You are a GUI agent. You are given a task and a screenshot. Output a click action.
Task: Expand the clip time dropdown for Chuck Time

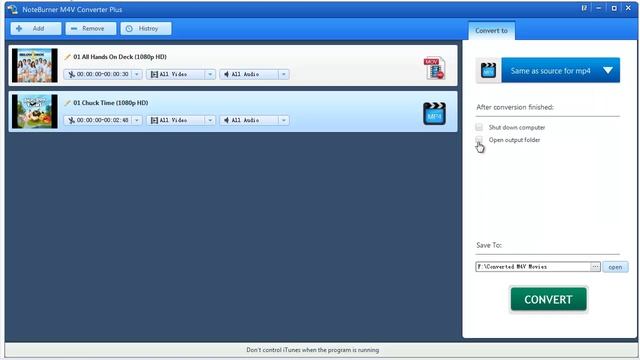click(x=137, y=120)
